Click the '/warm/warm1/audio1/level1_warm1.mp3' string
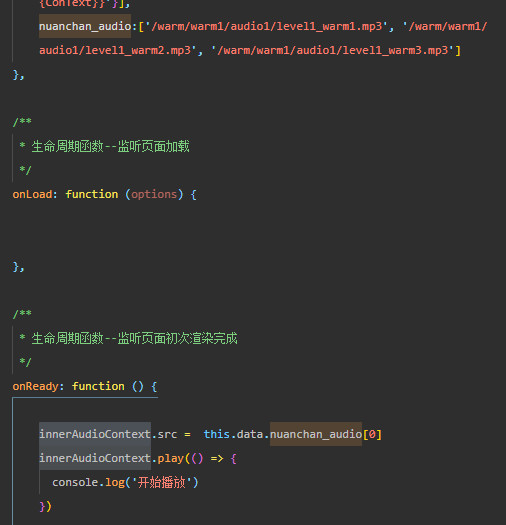Image resolution: width=506 pixels, height=525 pixels. (267, 26)
